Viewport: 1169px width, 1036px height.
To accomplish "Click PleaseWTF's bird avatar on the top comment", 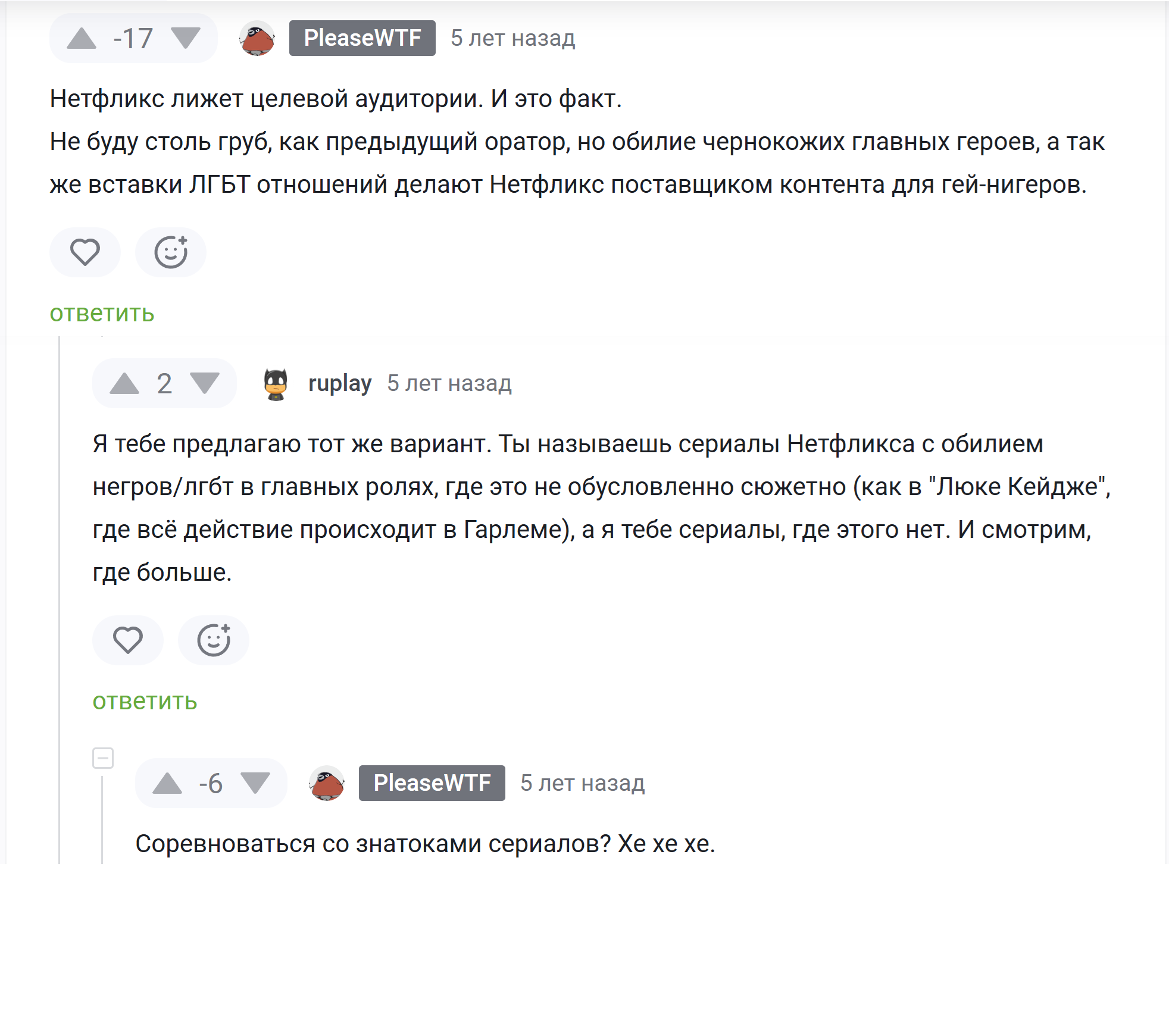I will click(258, 37).
